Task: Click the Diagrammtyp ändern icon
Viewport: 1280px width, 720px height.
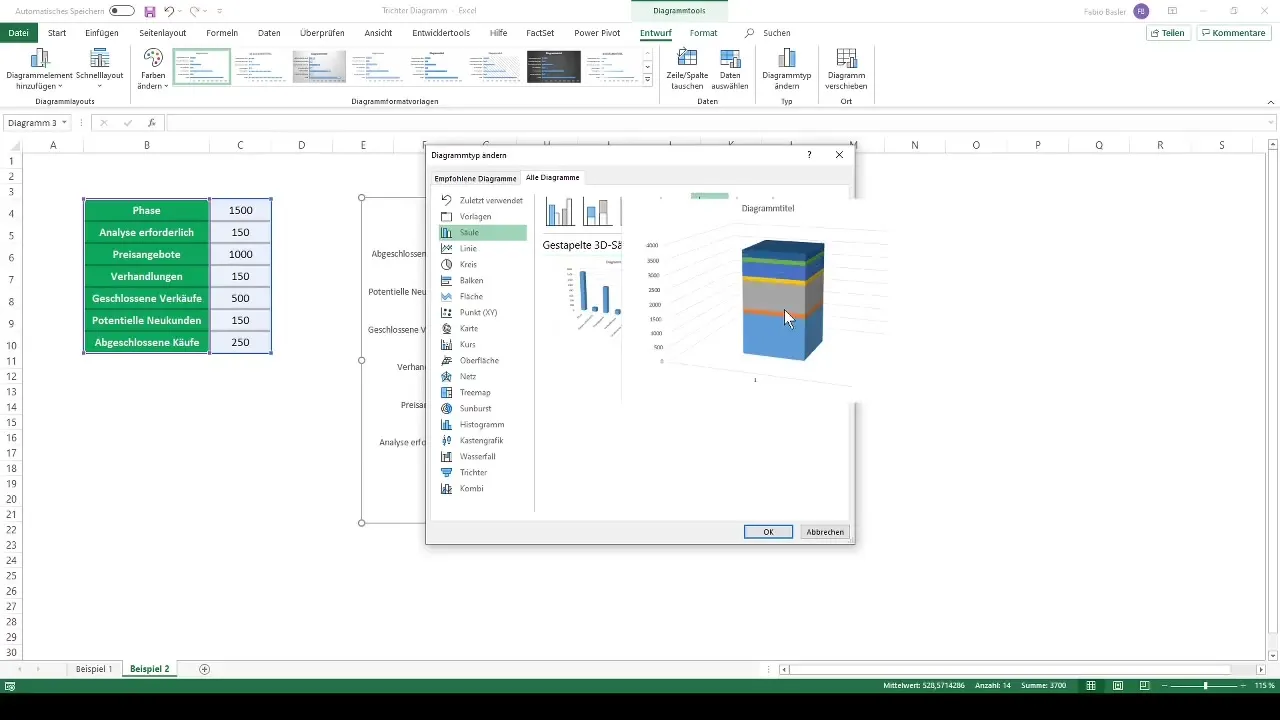Action: pos(786,58)
